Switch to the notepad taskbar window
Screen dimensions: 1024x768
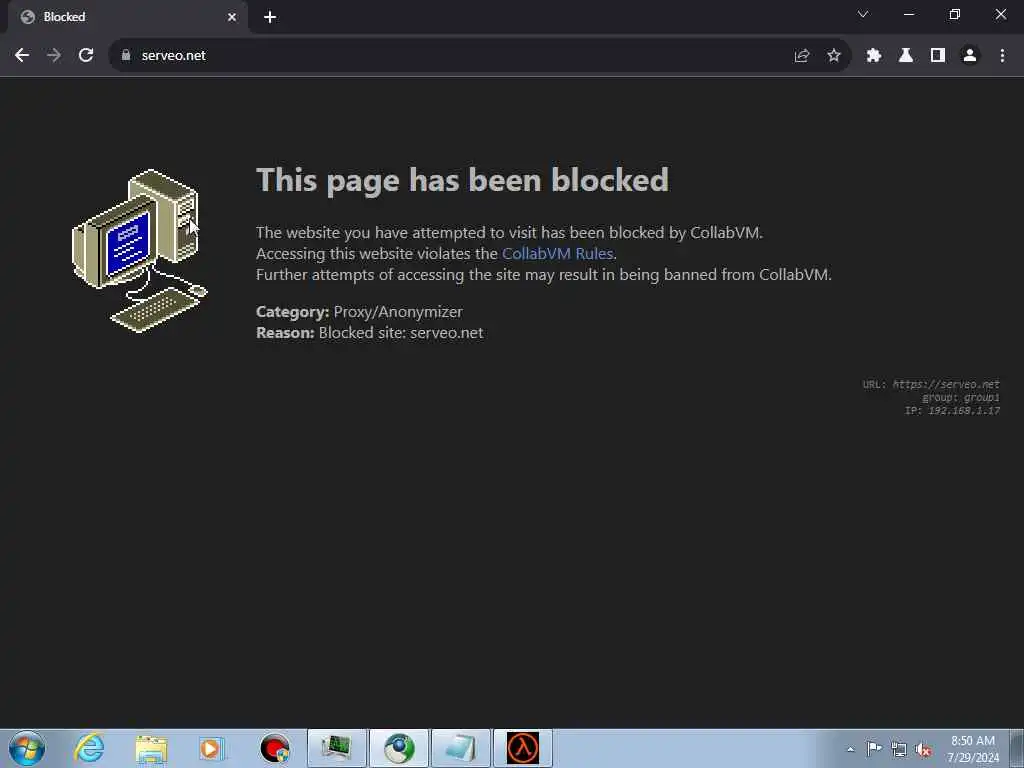click(x=460, y=748)
